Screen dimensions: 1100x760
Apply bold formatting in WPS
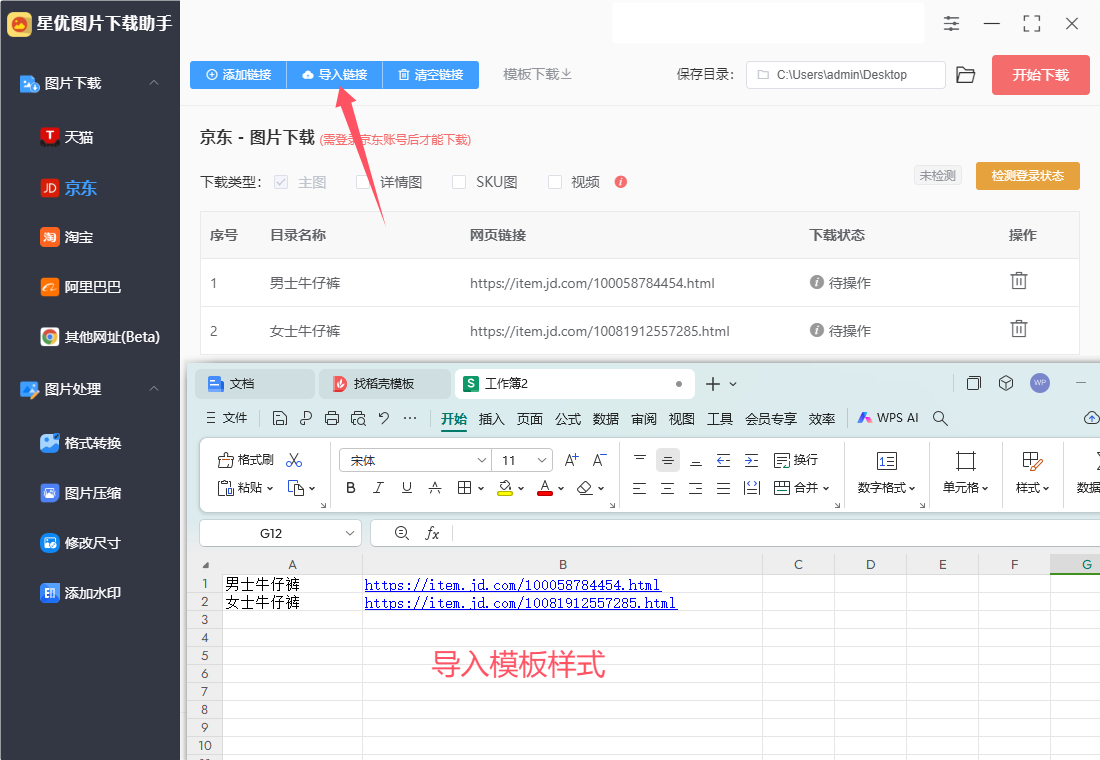(351, 488)
